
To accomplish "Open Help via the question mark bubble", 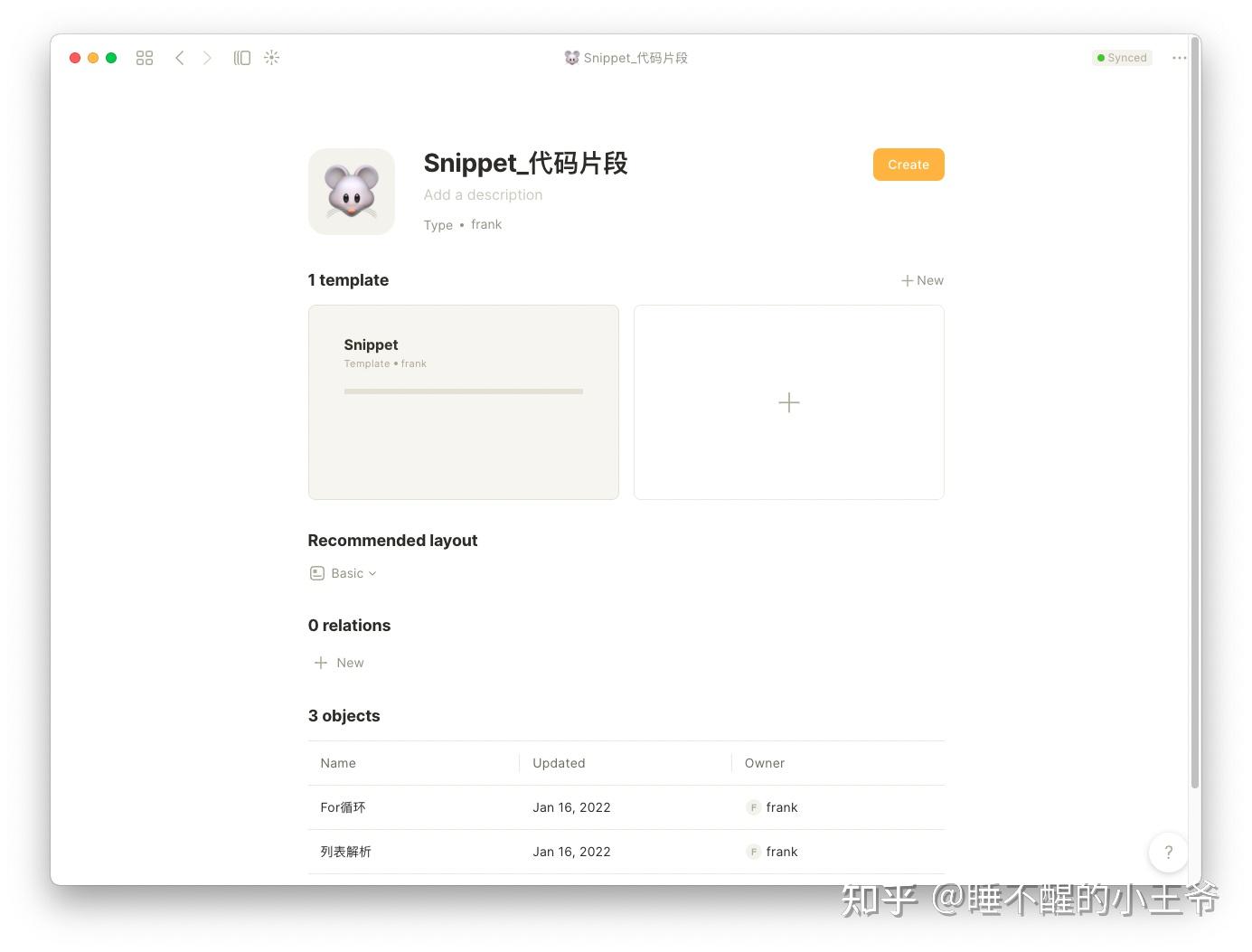I will [1168, 852].
